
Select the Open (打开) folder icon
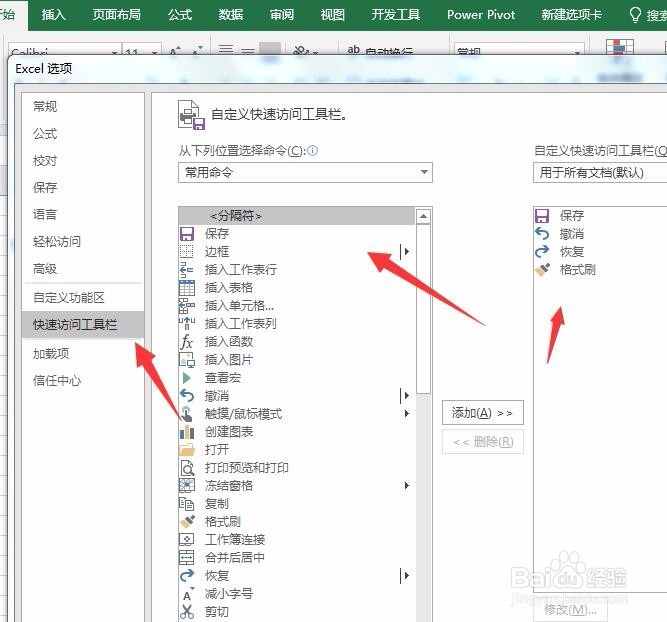187,450
